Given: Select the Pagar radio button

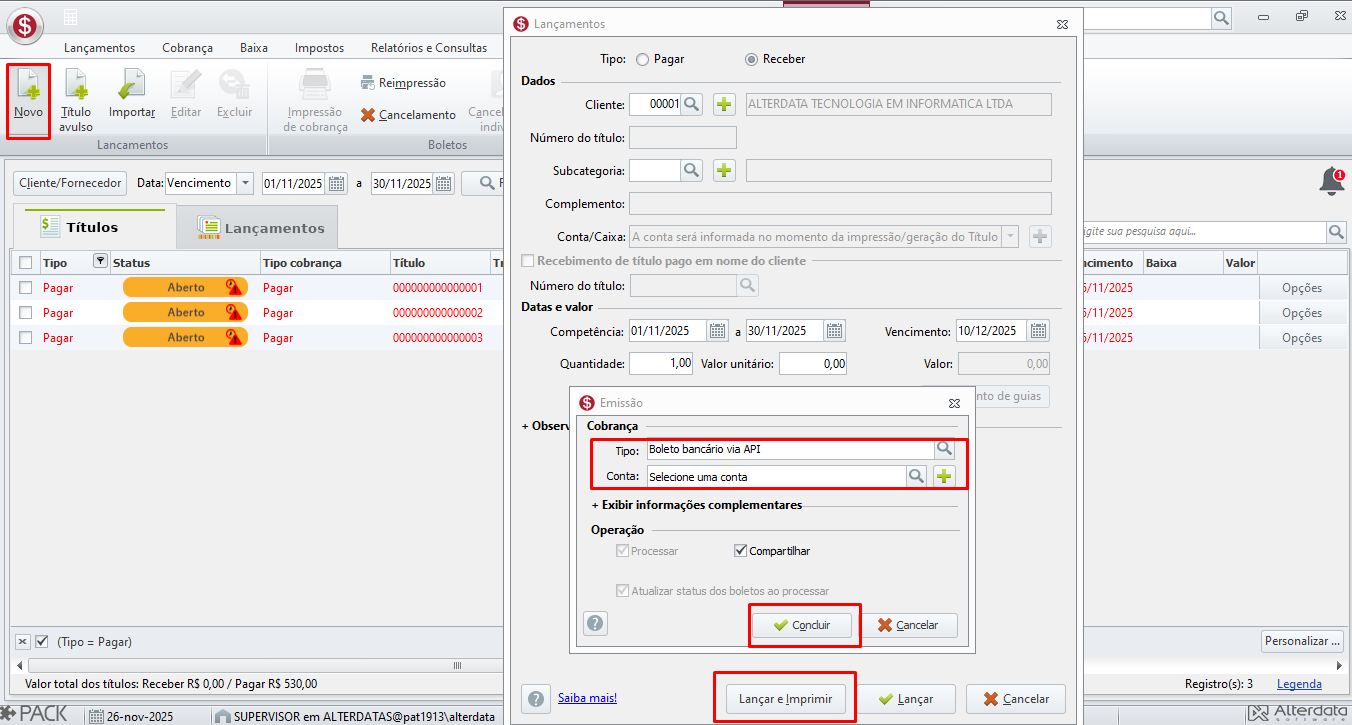Looking at the screenshot, I should [642, 59].
